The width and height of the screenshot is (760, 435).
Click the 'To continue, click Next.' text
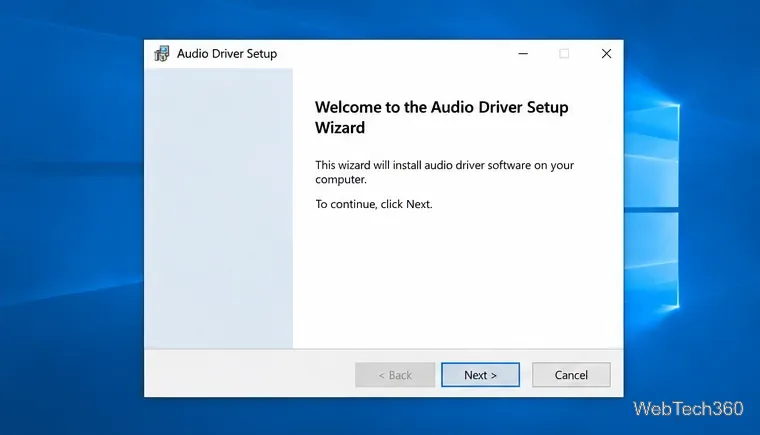coord(374,204)
